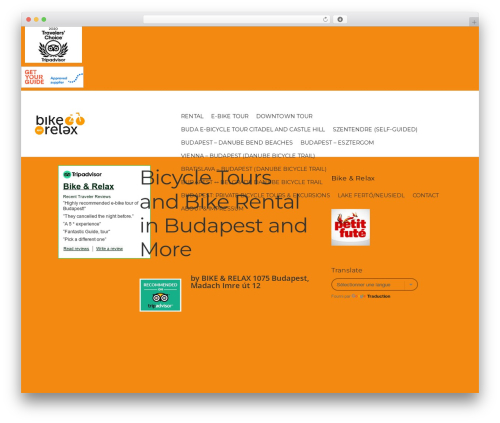Open review "Pick a different one"

pos(85,239)
